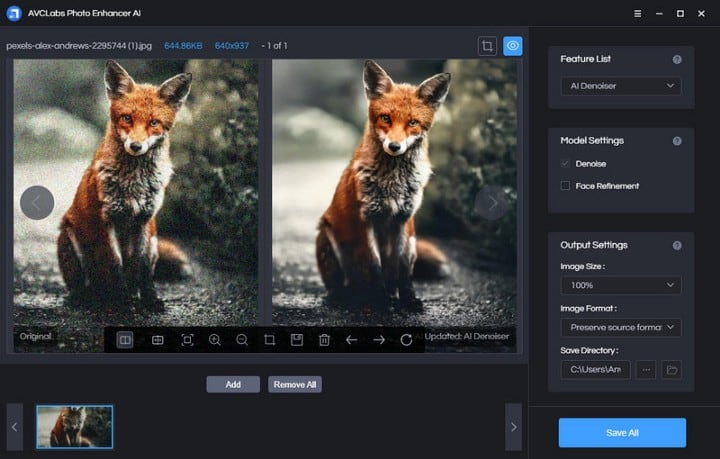This screenshot has height=459, width=720.
Task: Click the 644.86KB file size text
Action: [x=183, y=46]
